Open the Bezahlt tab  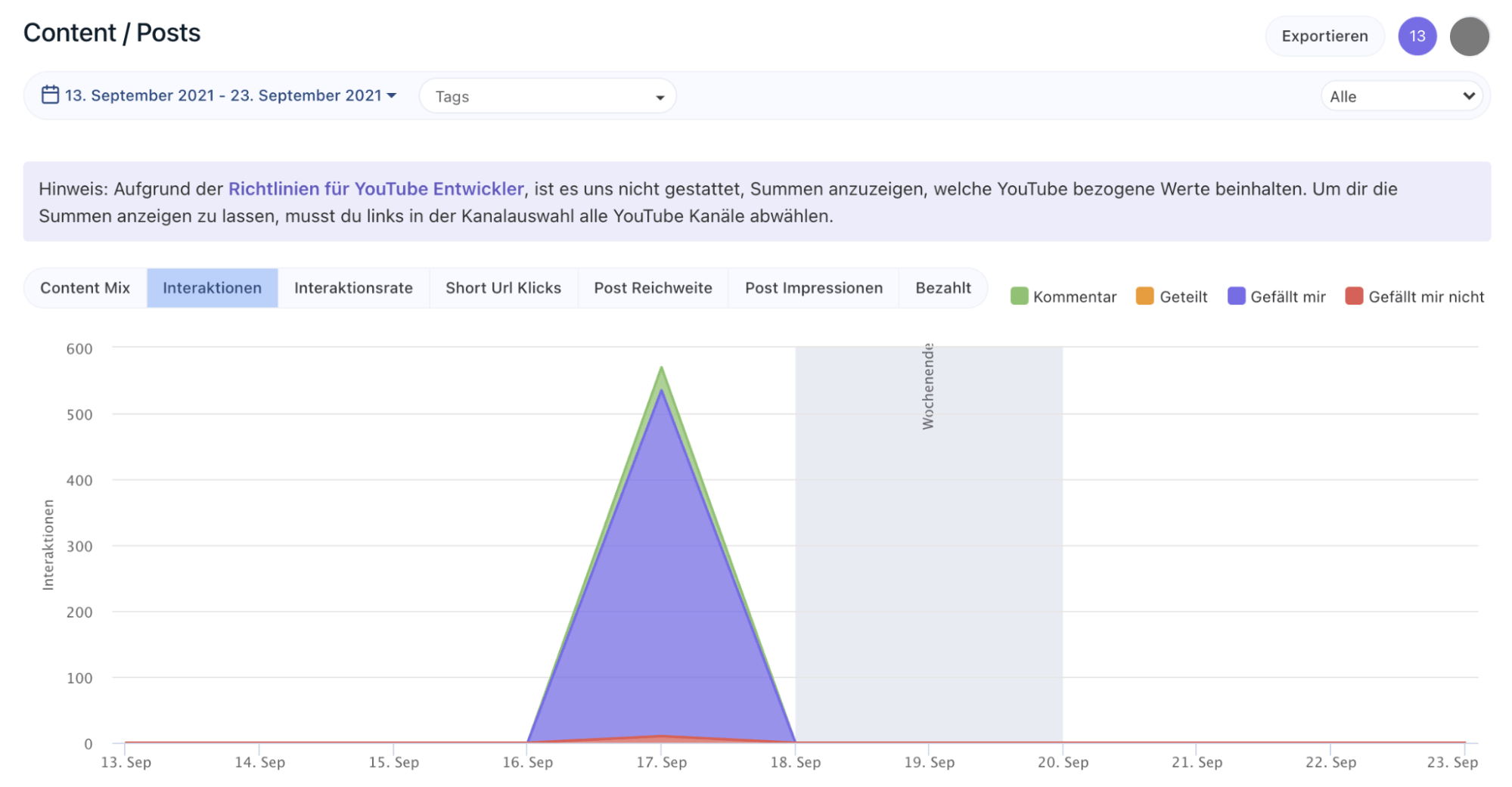tap(943, 288)
